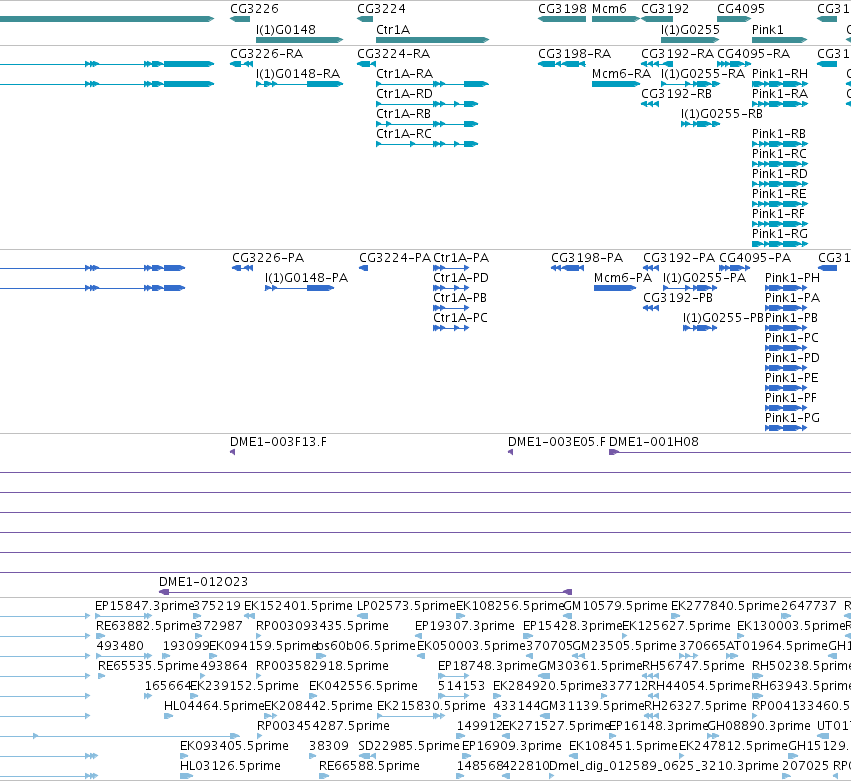Select the Pink1-RG transcript label
This screenshot has height=781, width=851.
pos(780,234)
